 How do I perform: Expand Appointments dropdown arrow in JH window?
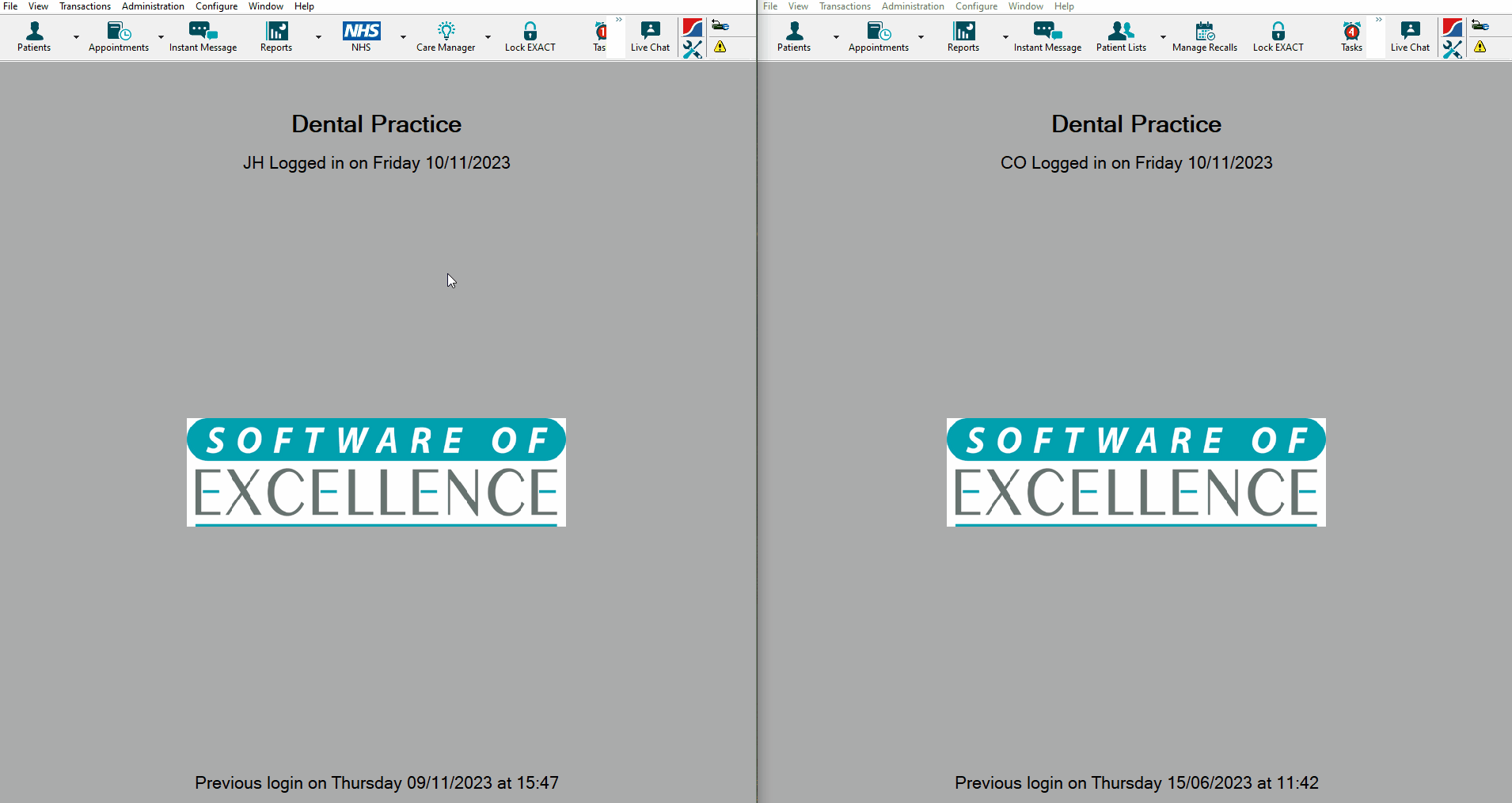pos(161,37)
